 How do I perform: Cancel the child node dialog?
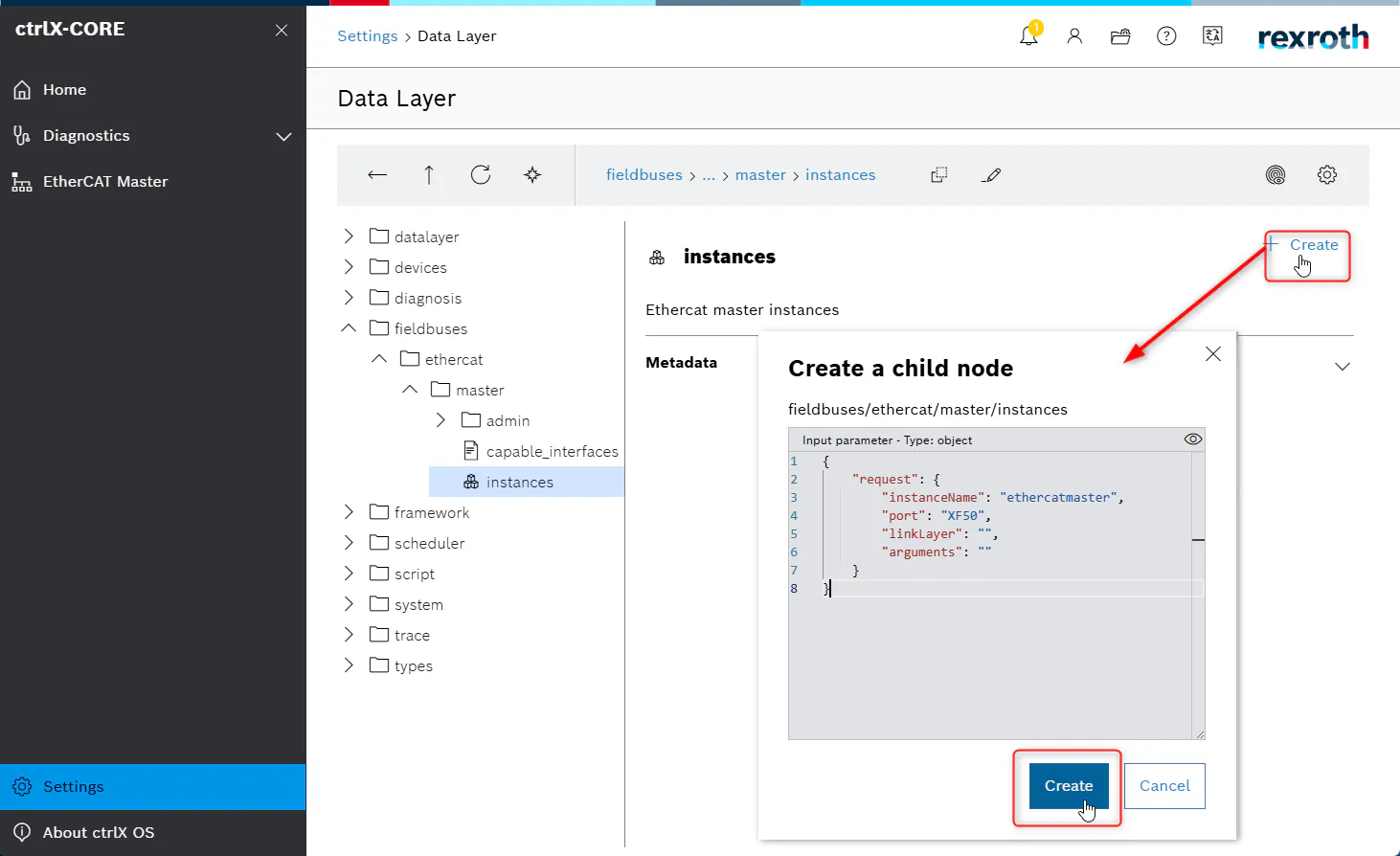(x=1164, y=786)
